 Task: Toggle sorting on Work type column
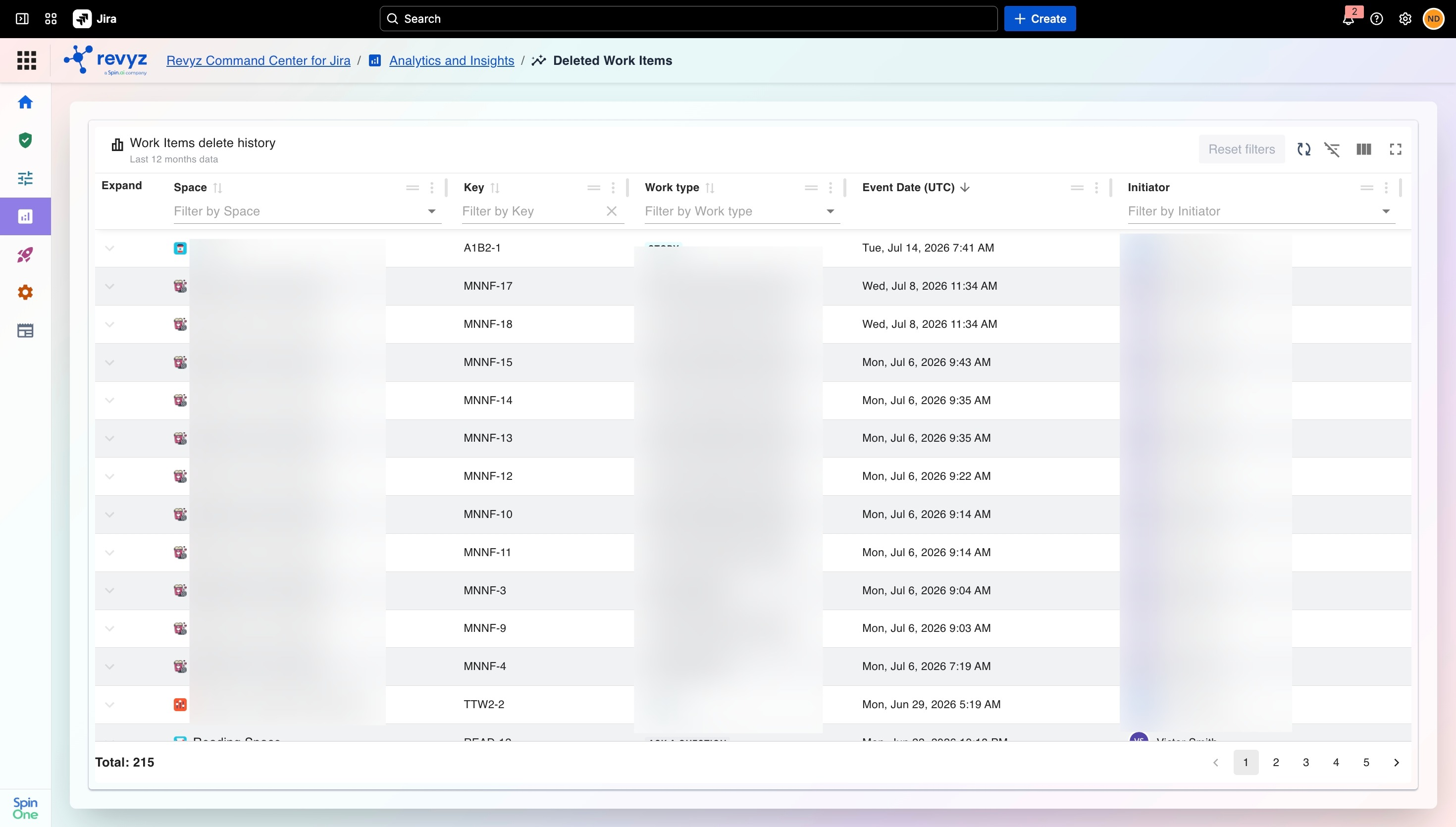tap(710, 188)
